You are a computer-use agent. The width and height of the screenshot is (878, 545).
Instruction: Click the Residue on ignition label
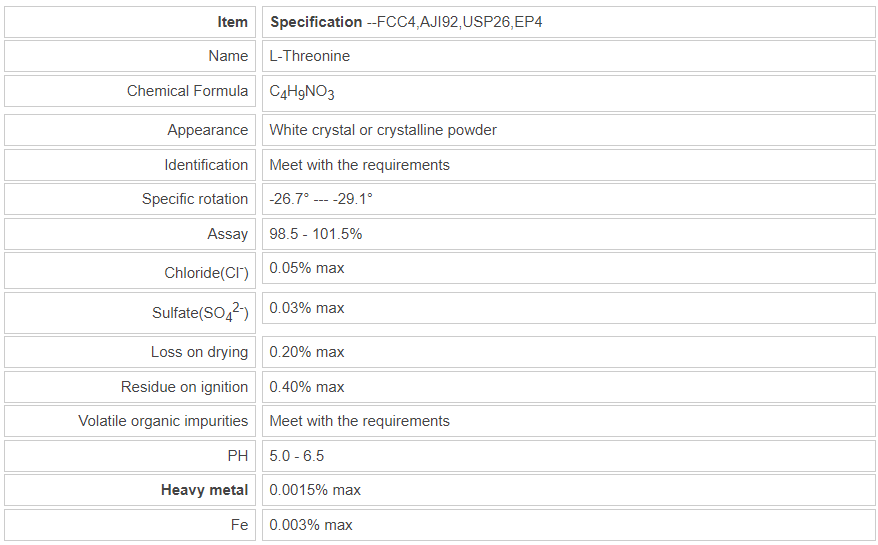click(x=184, y=387)
